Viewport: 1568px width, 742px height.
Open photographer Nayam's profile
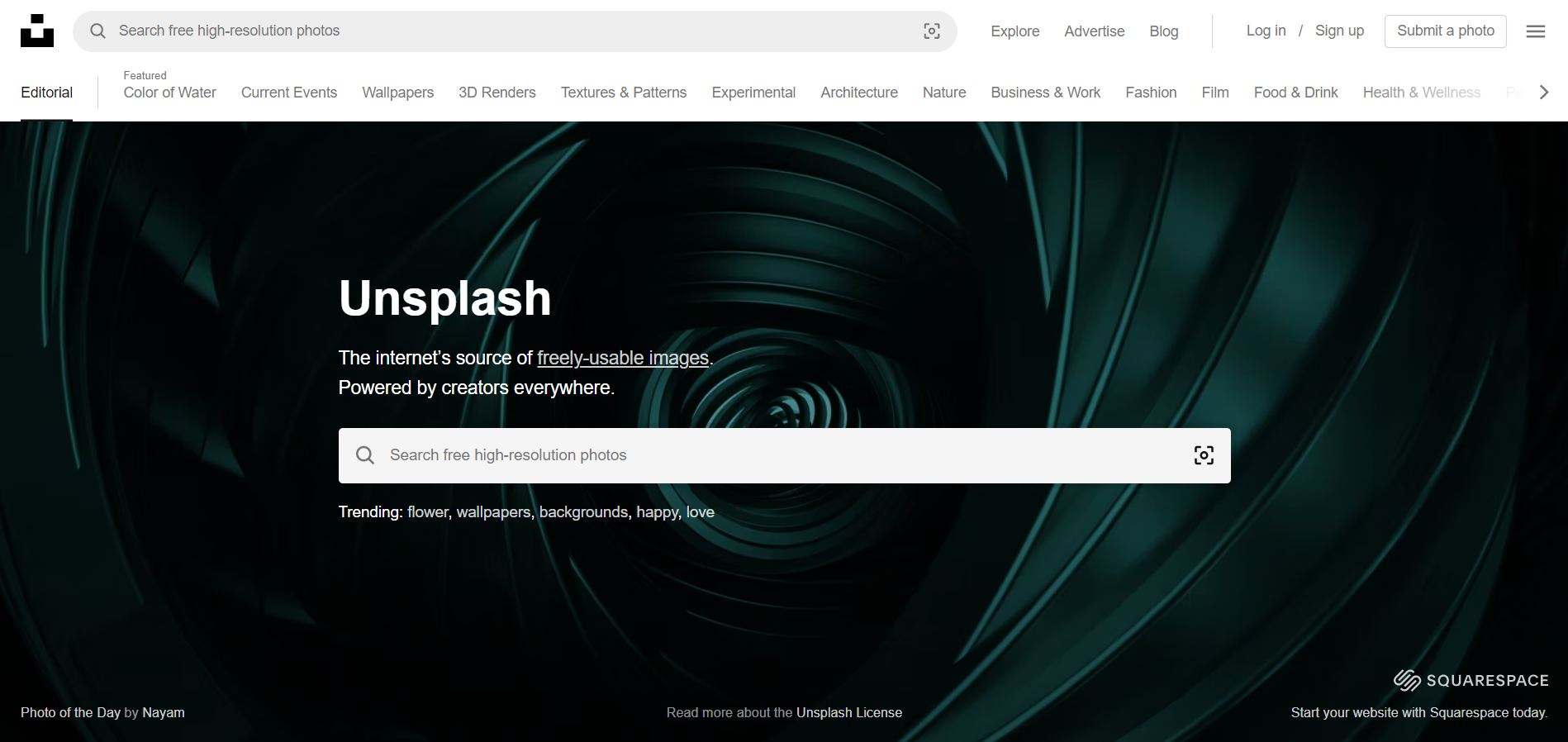click(163, 712)
